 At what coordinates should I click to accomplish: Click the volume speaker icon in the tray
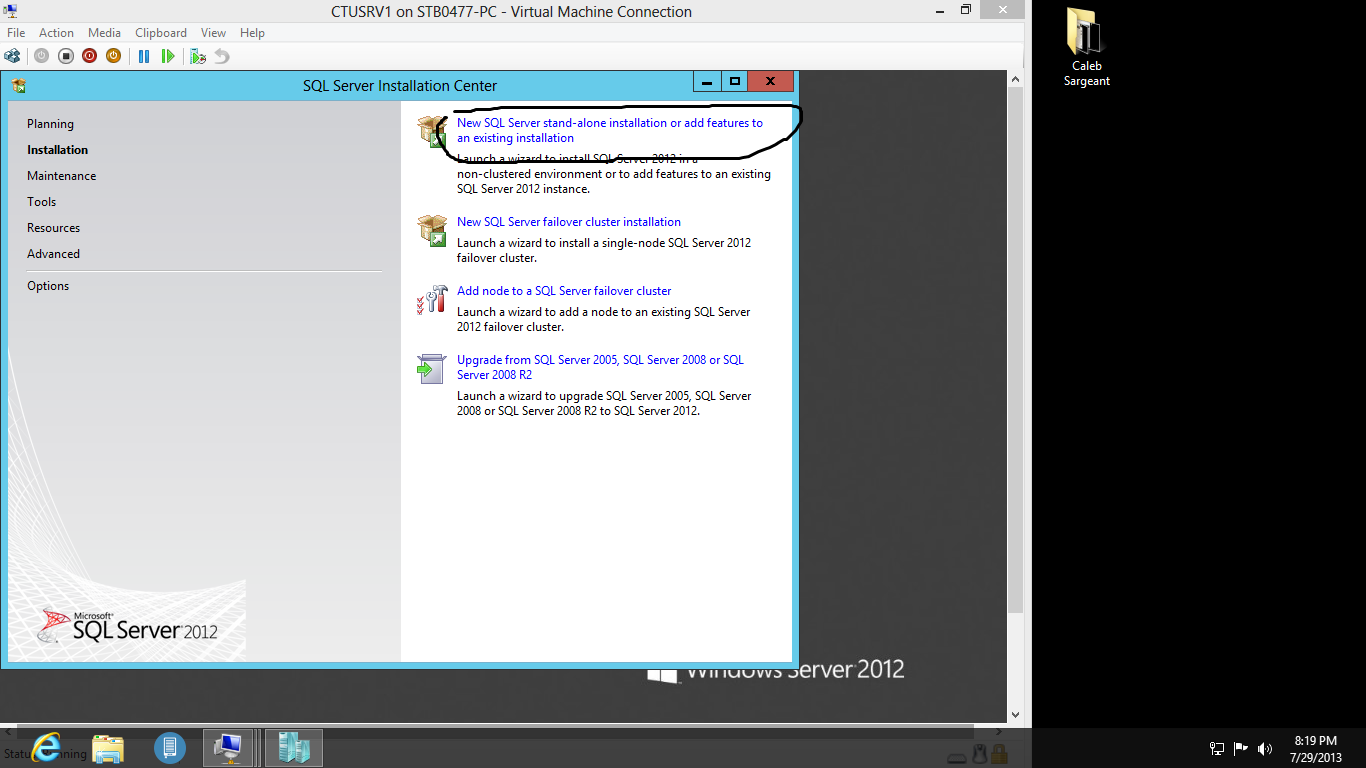click(1265, 748)
